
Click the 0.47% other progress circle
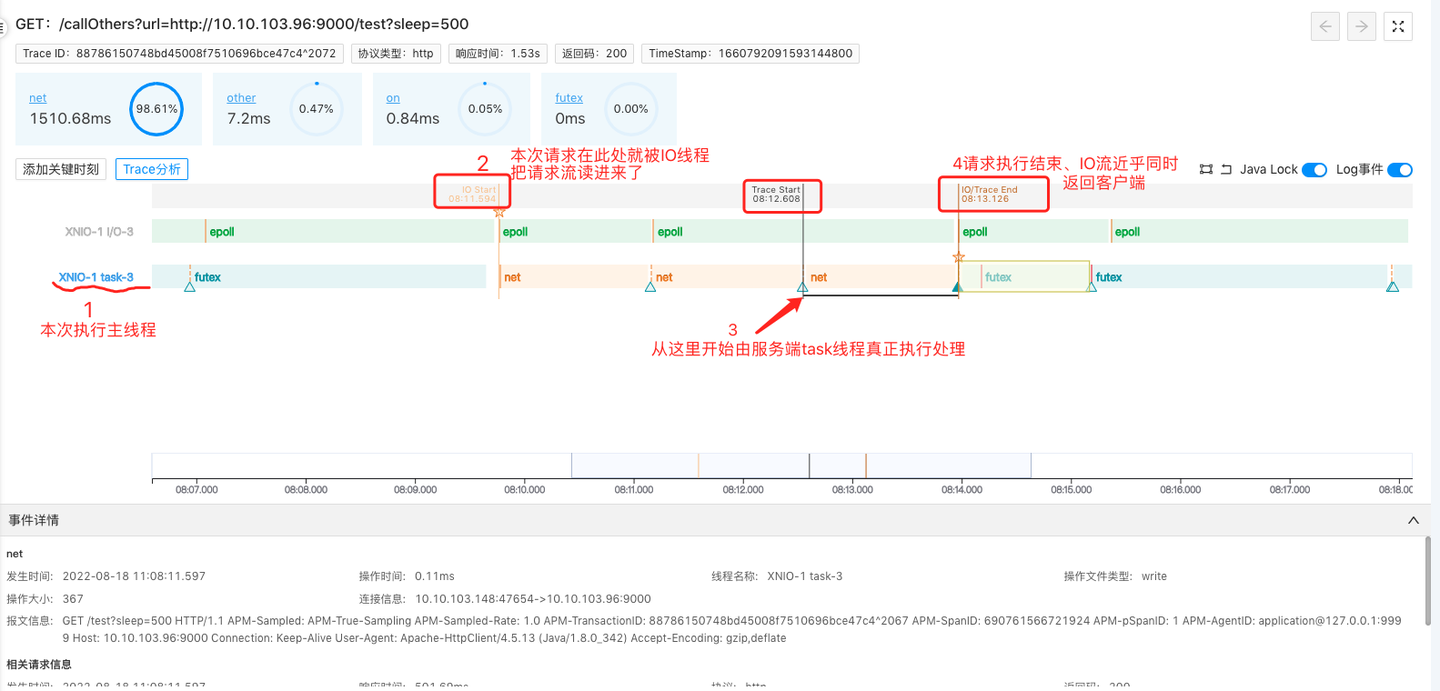316,109
